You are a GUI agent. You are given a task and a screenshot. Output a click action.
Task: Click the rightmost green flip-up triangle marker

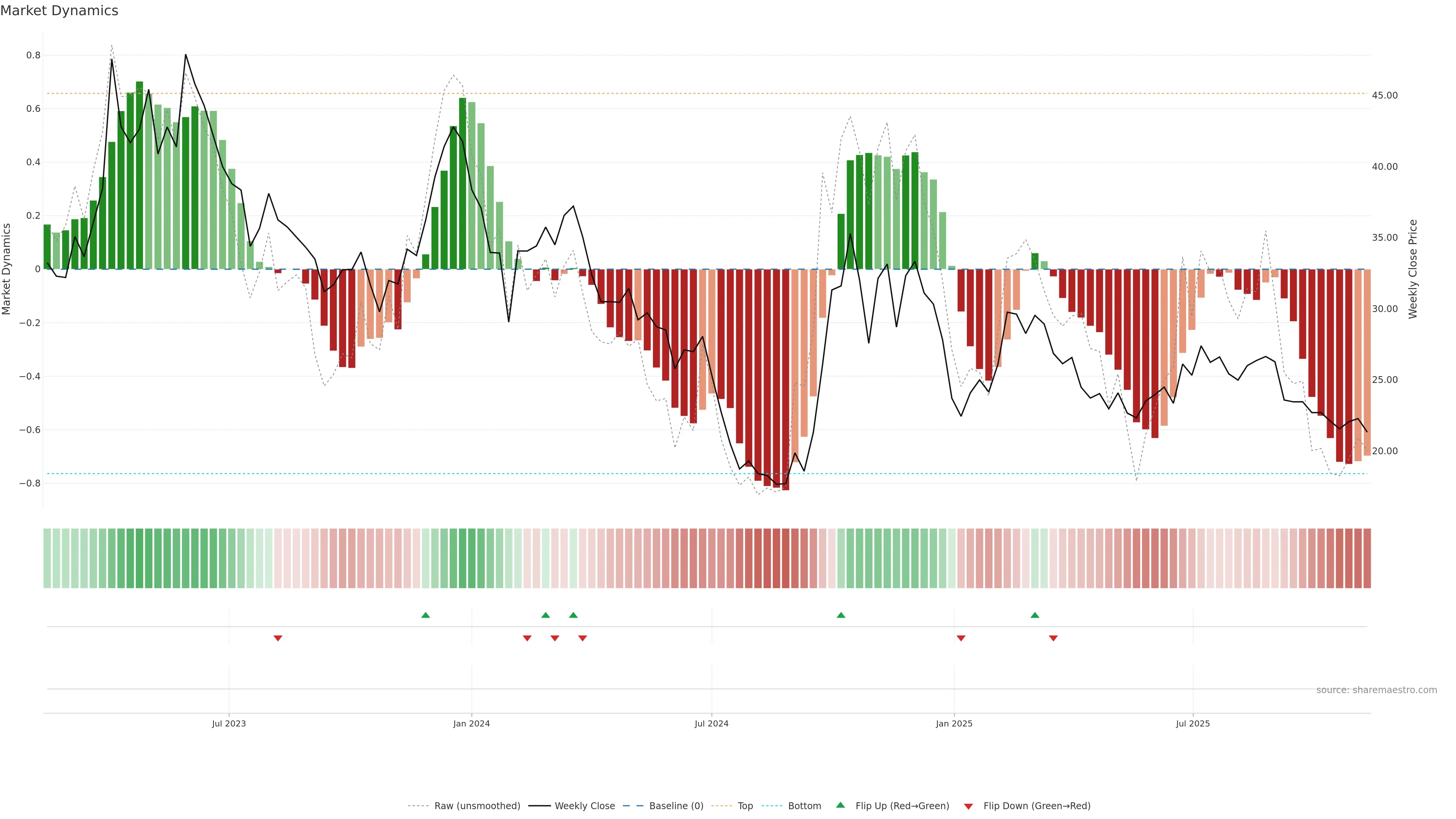(x=1034, y=615)
